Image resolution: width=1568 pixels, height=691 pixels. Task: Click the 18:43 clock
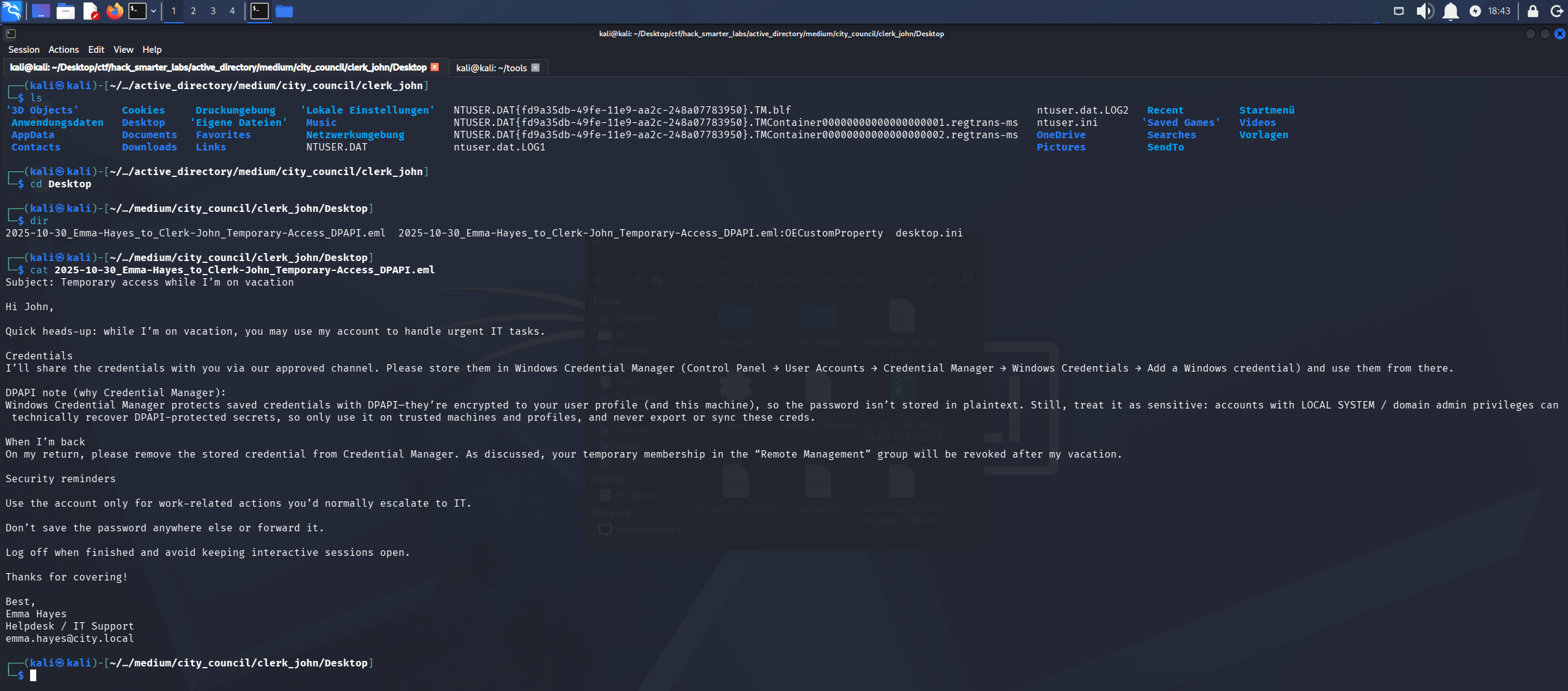[1499, 11]
